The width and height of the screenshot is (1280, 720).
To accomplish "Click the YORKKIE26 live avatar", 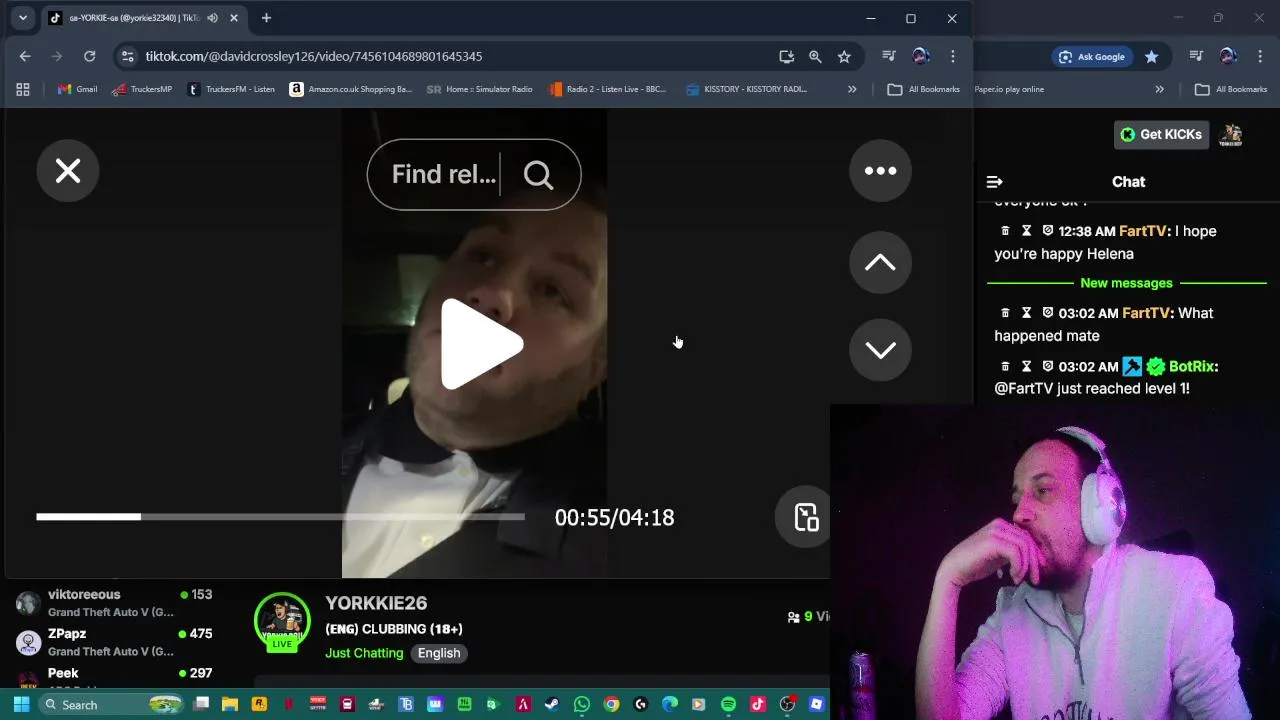I will coord(282,621).
